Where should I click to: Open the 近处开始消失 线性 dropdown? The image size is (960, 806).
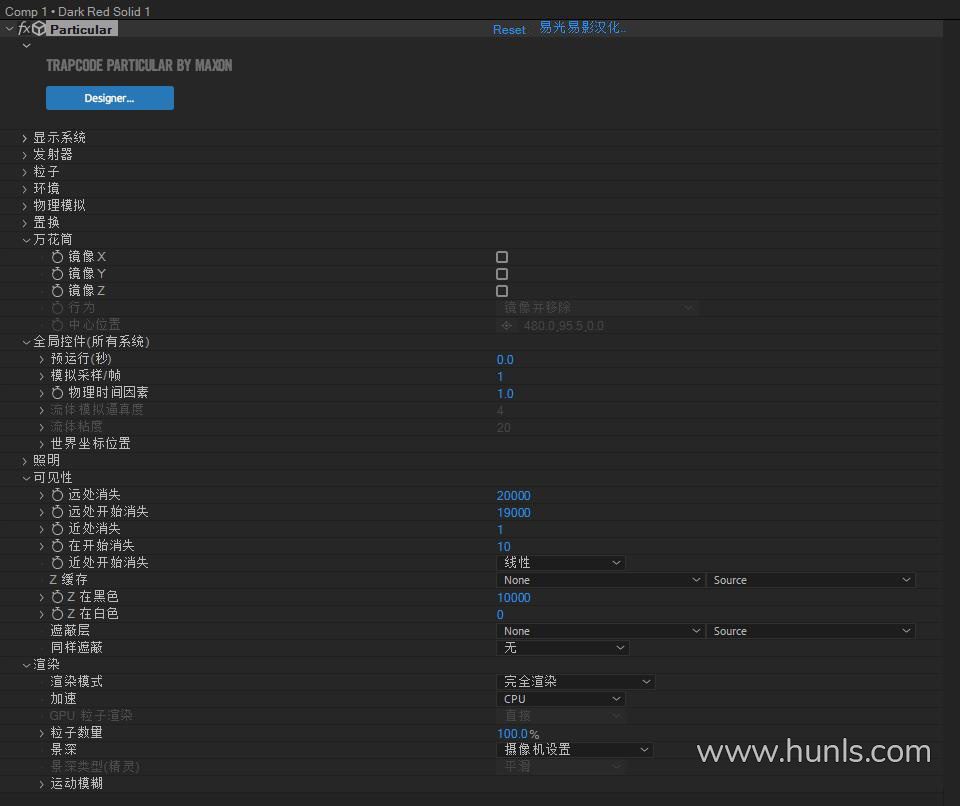tap(560, 563)
